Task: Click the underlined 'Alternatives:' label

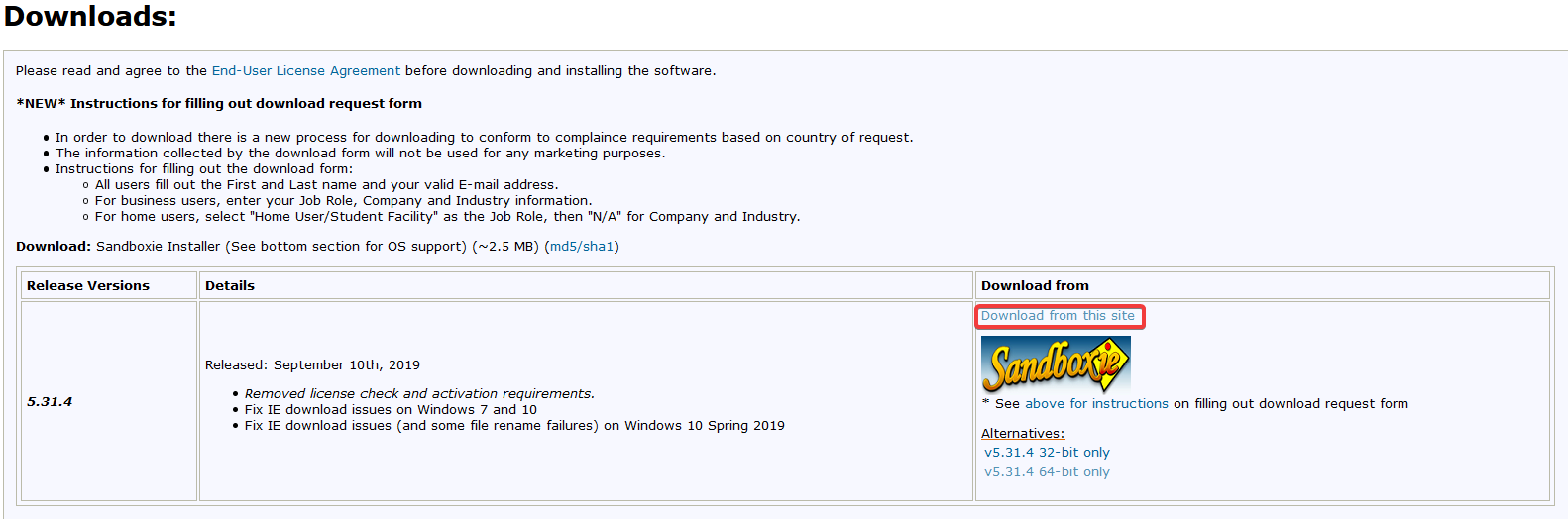Action: pos(1022,434)
